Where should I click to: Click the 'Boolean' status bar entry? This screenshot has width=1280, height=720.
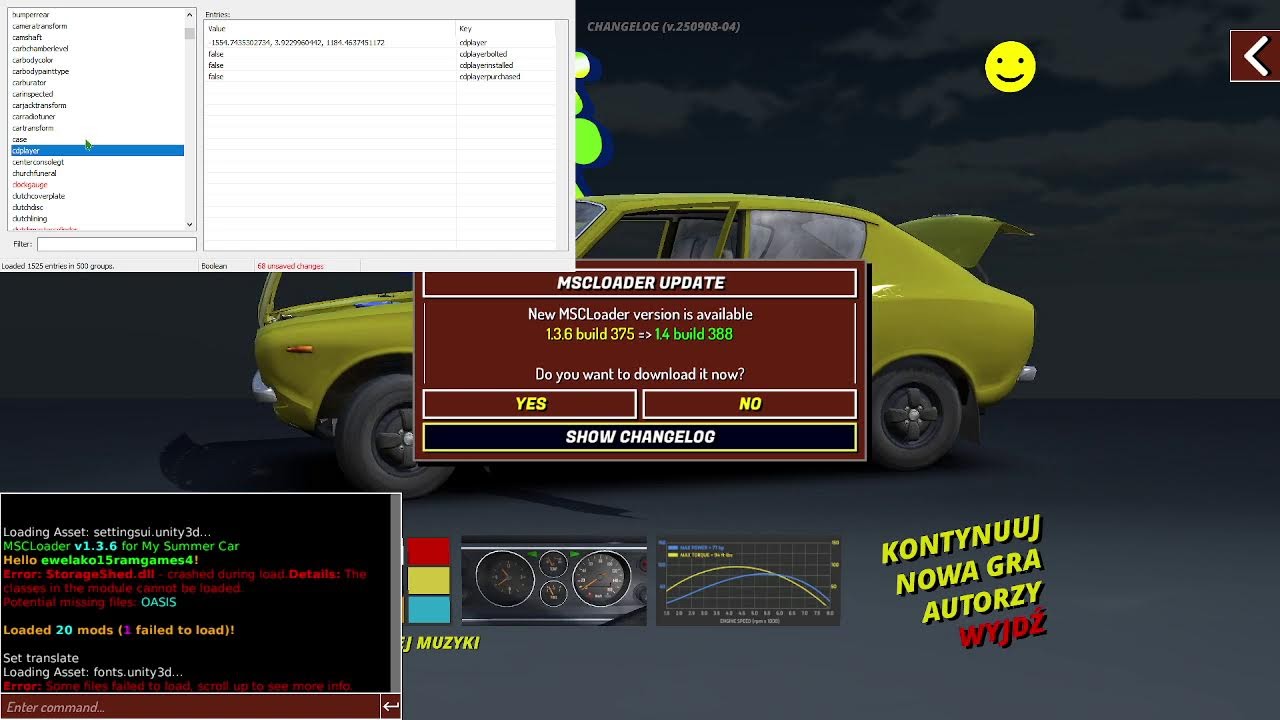(x=214, y=266)
